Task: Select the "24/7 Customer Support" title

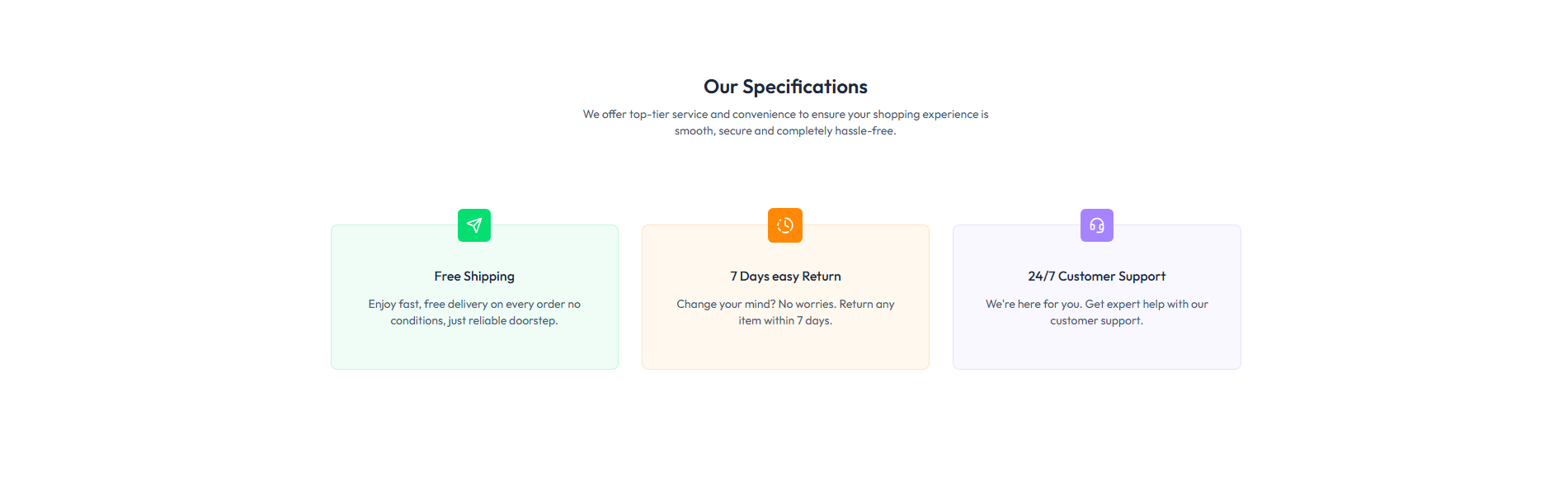Action: (1096, 276)
